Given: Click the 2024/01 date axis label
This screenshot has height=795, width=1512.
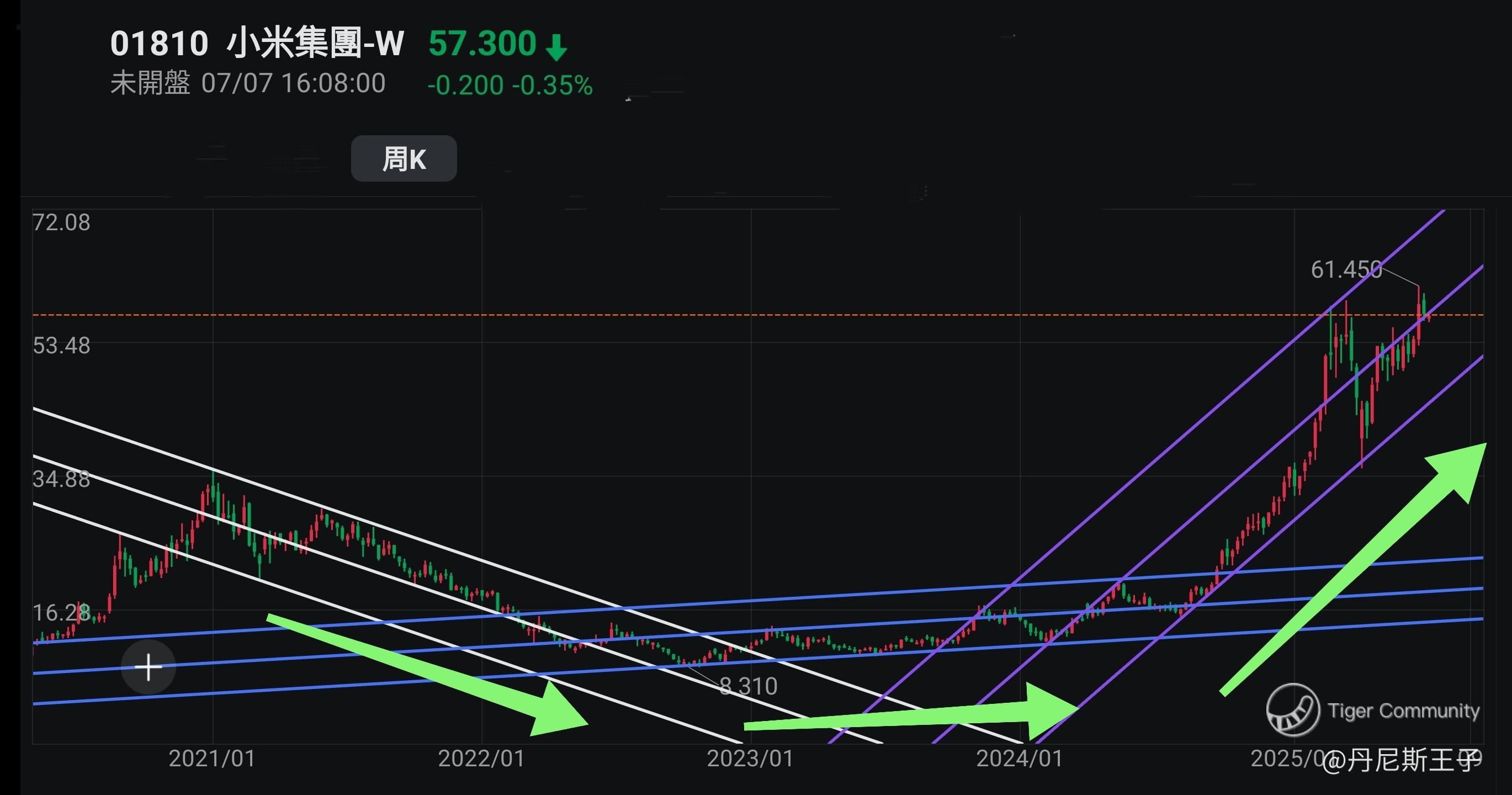Looking at the screenshot, I should pyautogui.click(x=1020, y=759).
